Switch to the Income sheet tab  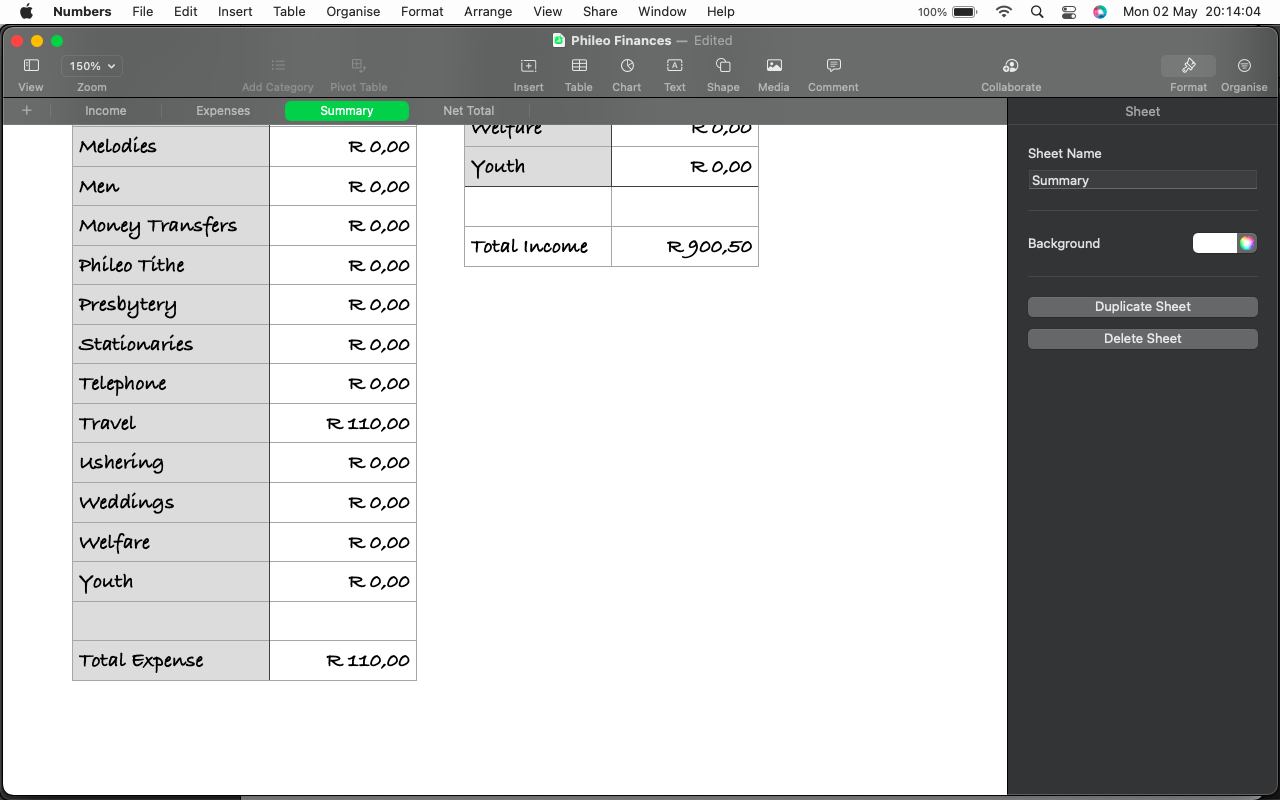(106, 111)
